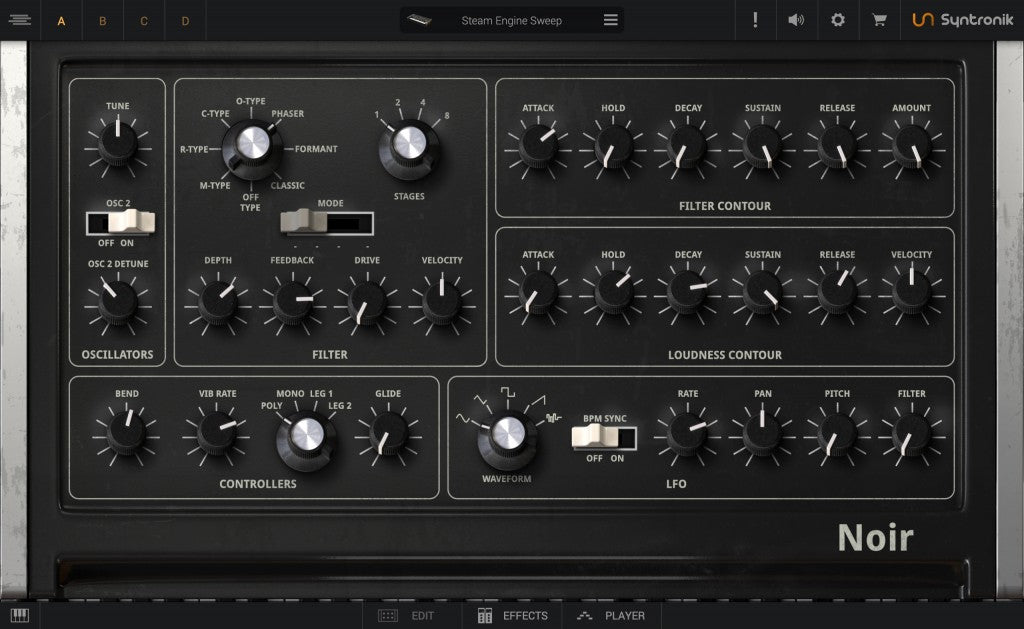Open the Steam Engine Sweep preset selector
Screen dimensions: 1024x629
(x=511, y=19)
